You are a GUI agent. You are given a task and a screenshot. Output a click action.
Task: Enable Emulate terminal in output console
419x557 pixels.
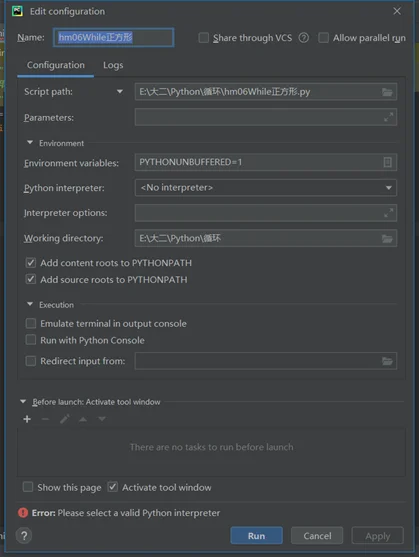31,323
